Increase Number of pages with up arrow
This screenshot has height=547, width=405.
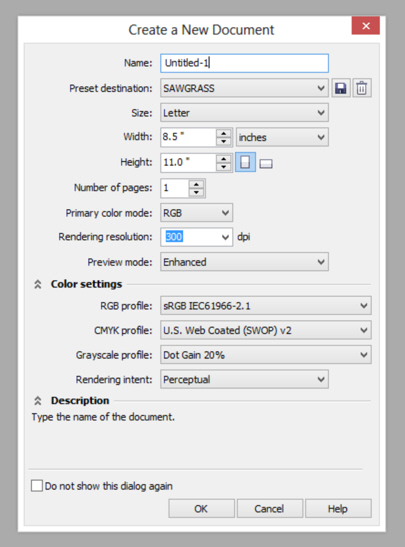[x=196, y=184]
